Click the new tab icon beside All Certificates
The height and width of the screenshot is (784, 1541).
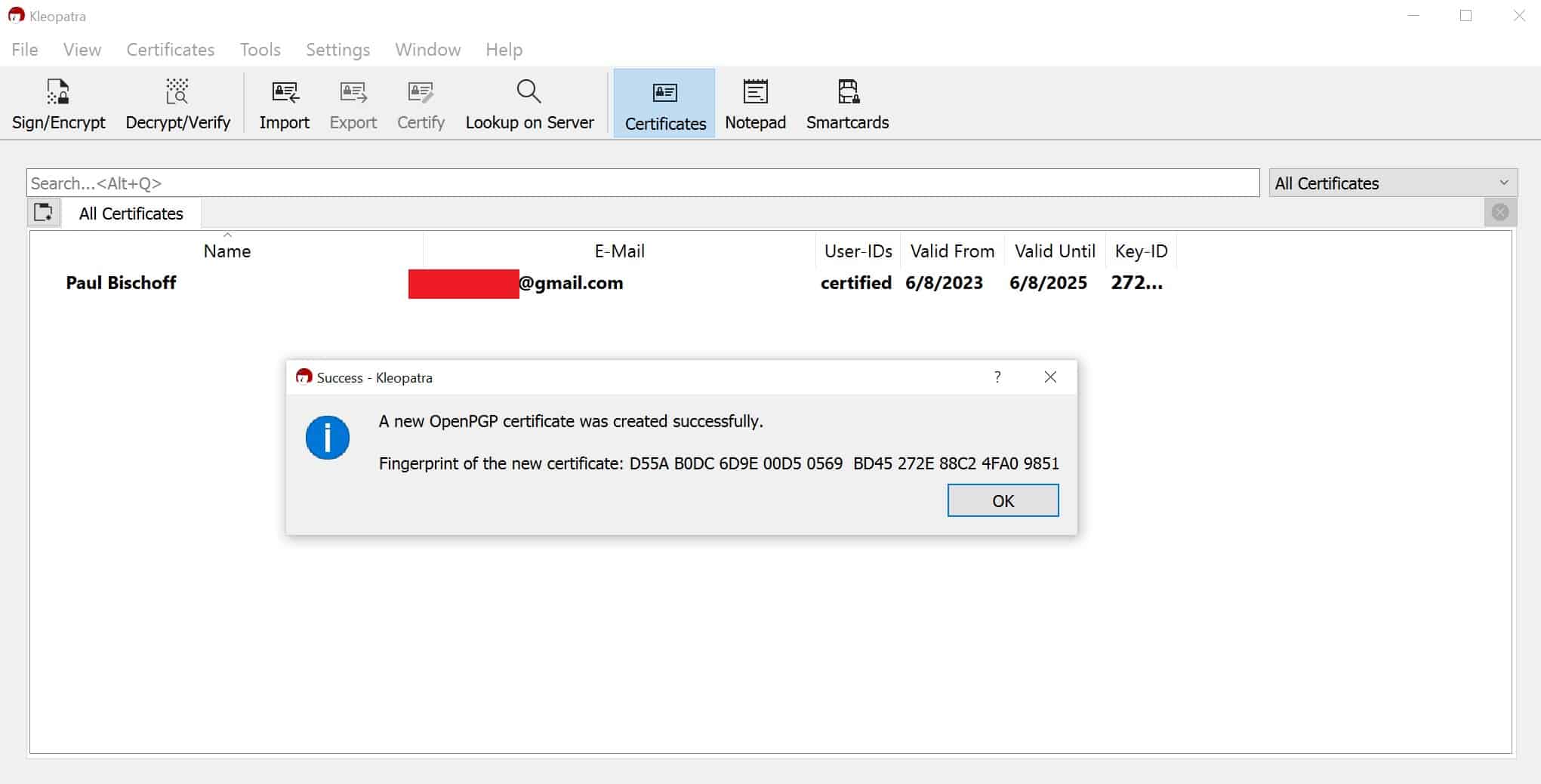[44, 213]
